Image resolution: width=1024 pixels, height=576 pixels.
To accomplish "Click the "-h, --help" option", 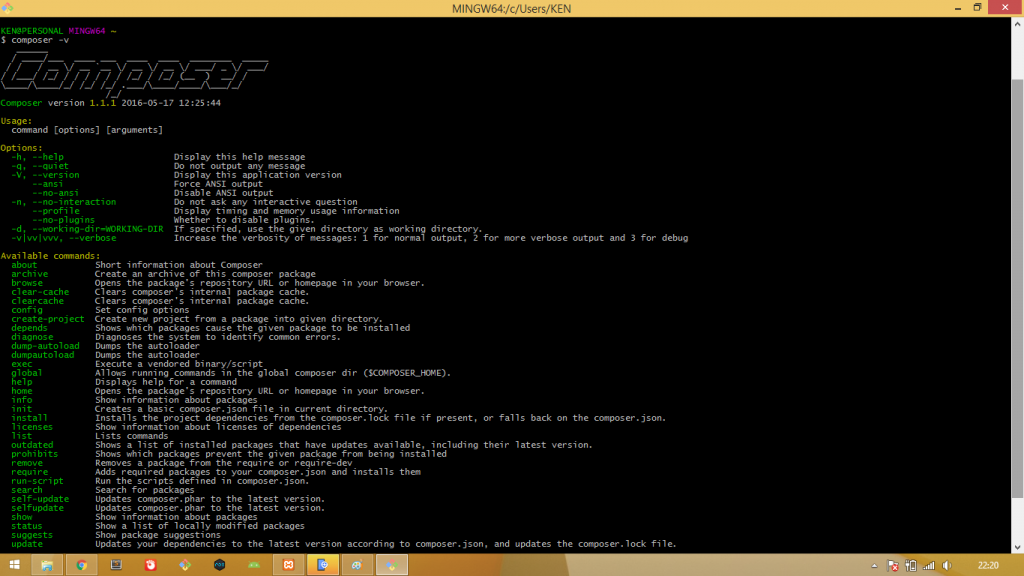I will [37, 157].
